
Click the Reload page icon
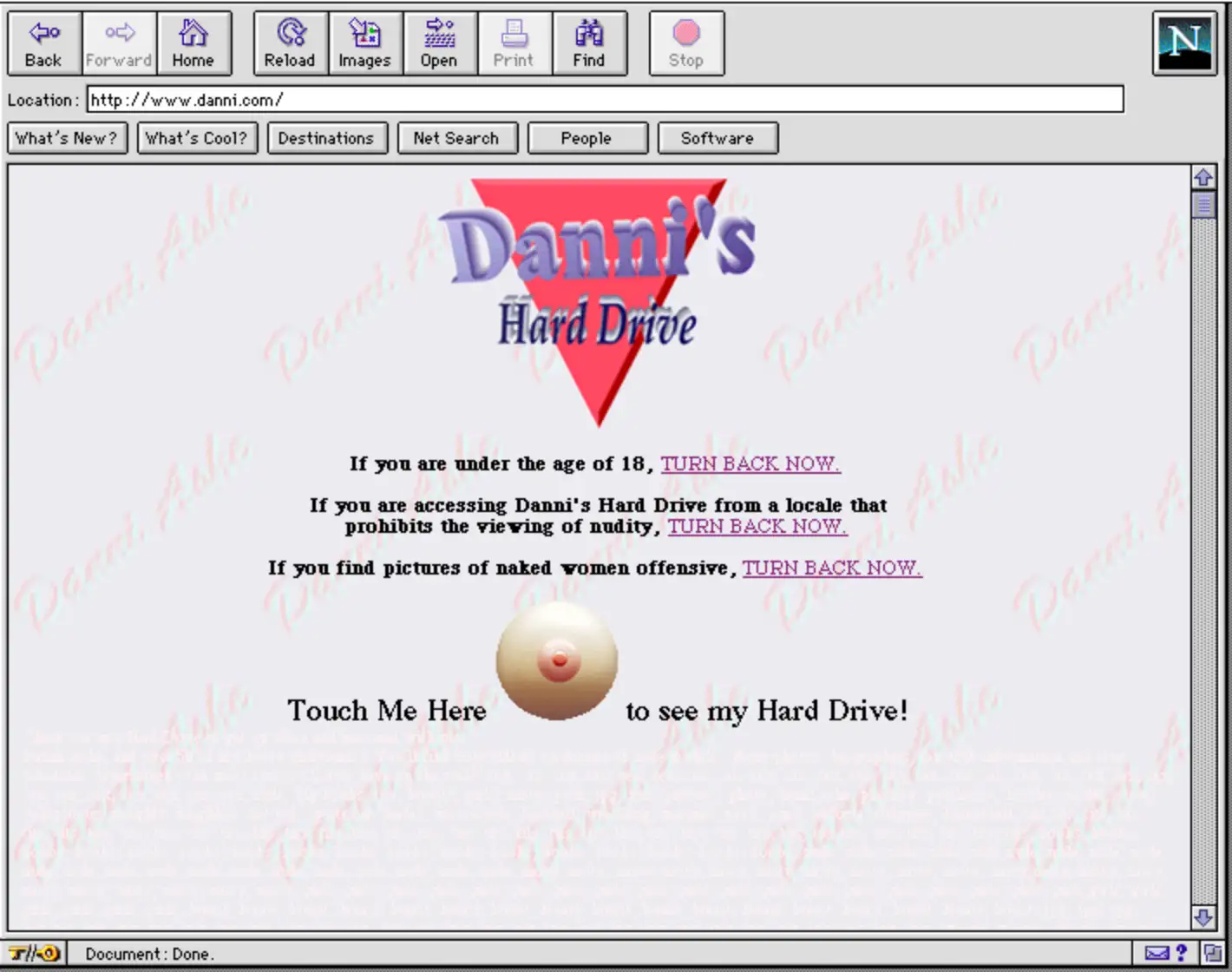click(x=290, y=42)
